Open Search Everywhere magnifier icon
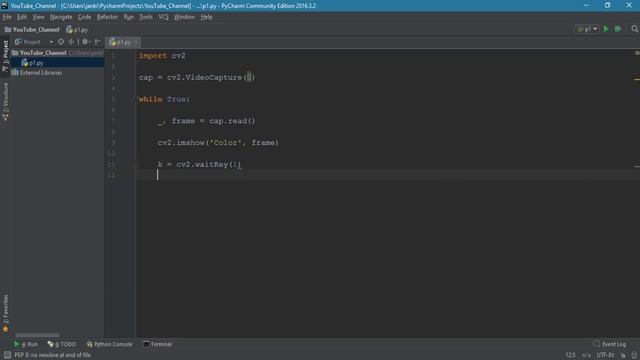Image resolution: width=640 pixels, height=360 pixels. point(634,29)
